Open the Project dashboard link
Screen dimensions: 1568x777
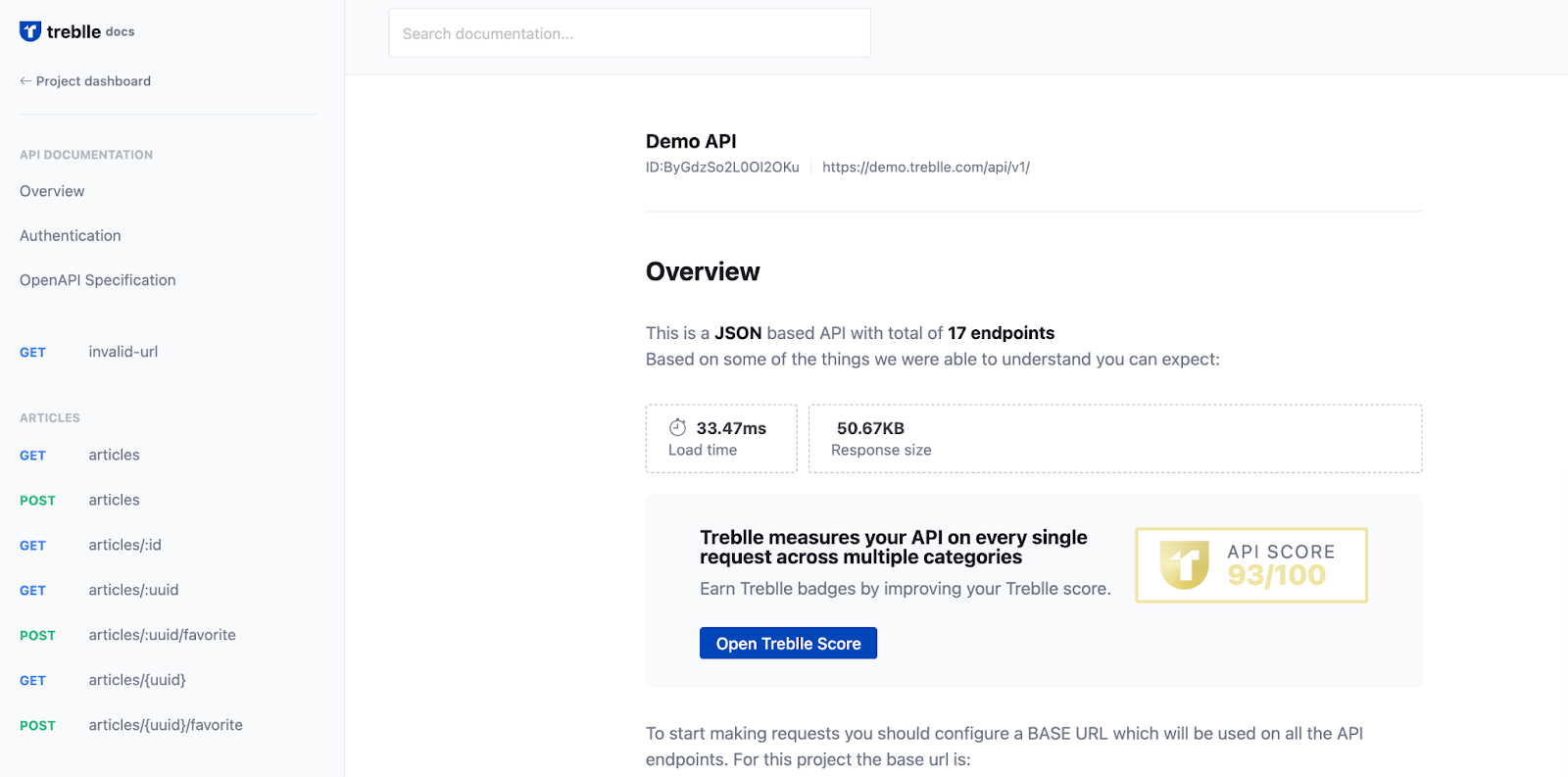click(x=93, y=81)
